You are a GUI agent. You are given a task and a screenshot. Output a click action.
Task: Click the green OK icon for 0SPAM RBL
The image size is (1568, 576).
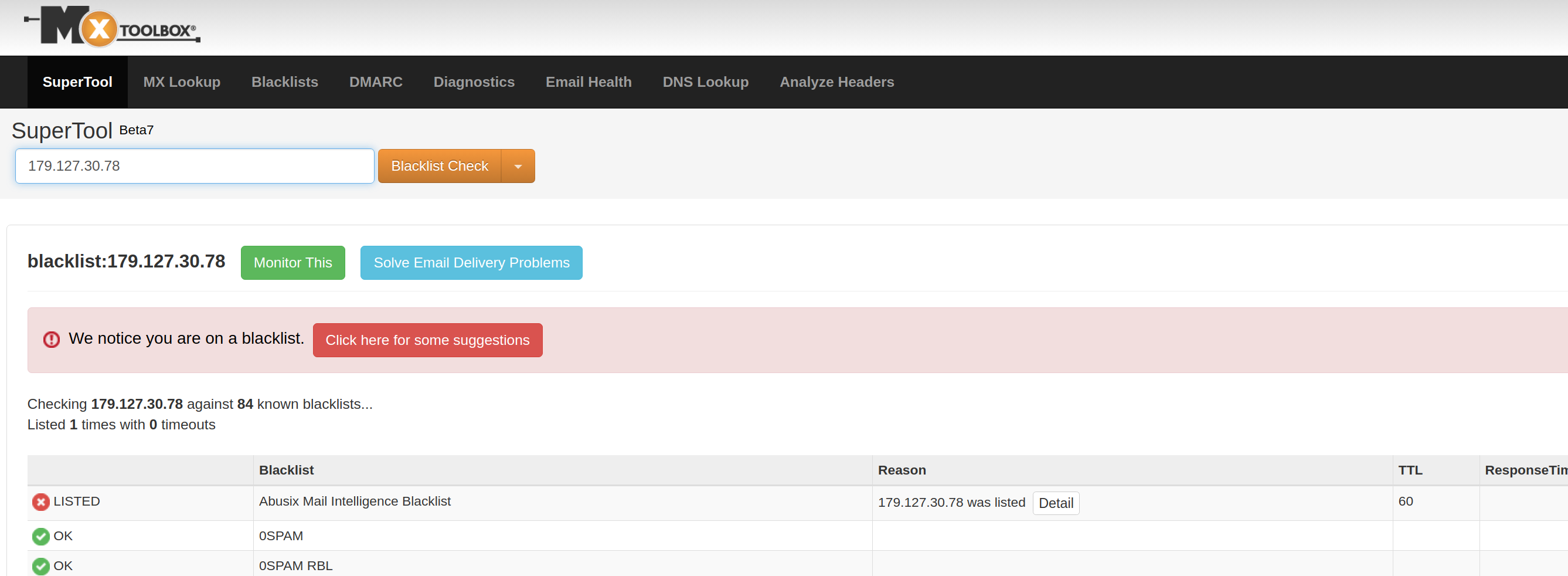(x=41, y=566)
